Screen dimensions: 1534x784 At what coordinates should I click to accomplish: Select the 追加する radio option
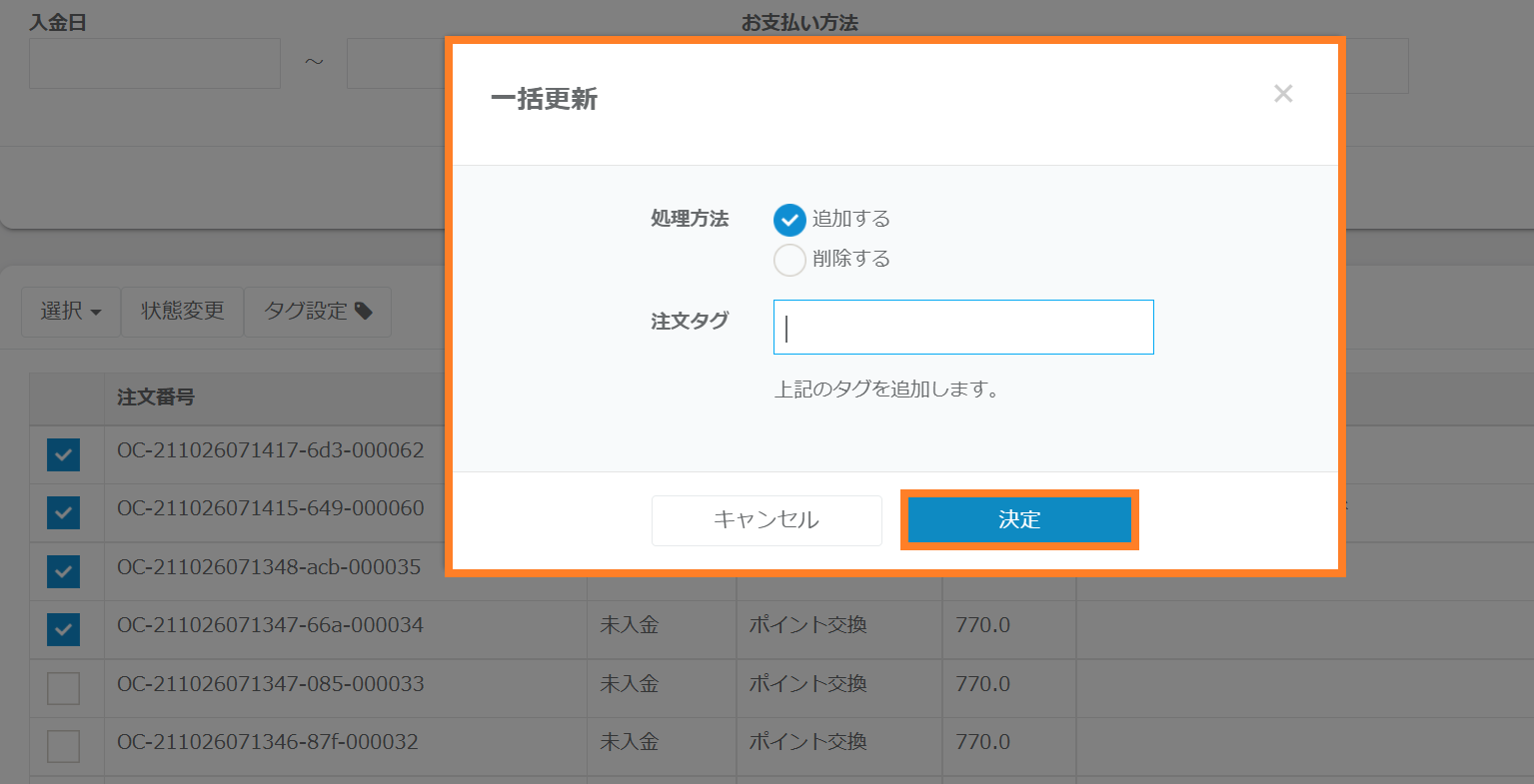pos(789,220)
